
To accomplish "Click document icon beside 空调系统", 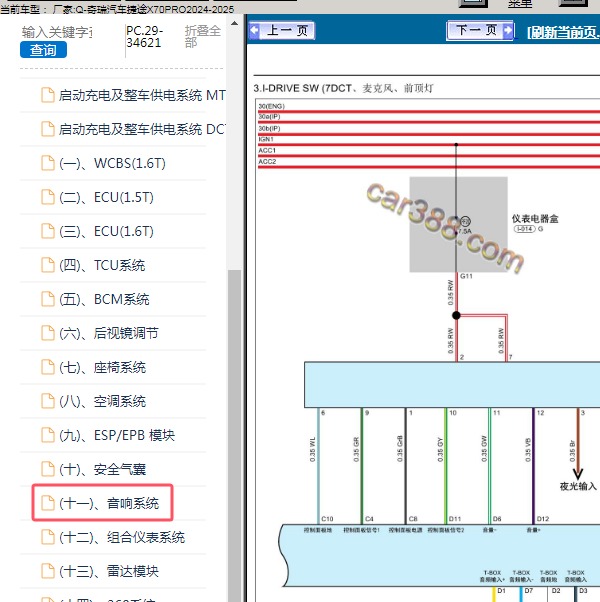I will [x=48, y=401].
